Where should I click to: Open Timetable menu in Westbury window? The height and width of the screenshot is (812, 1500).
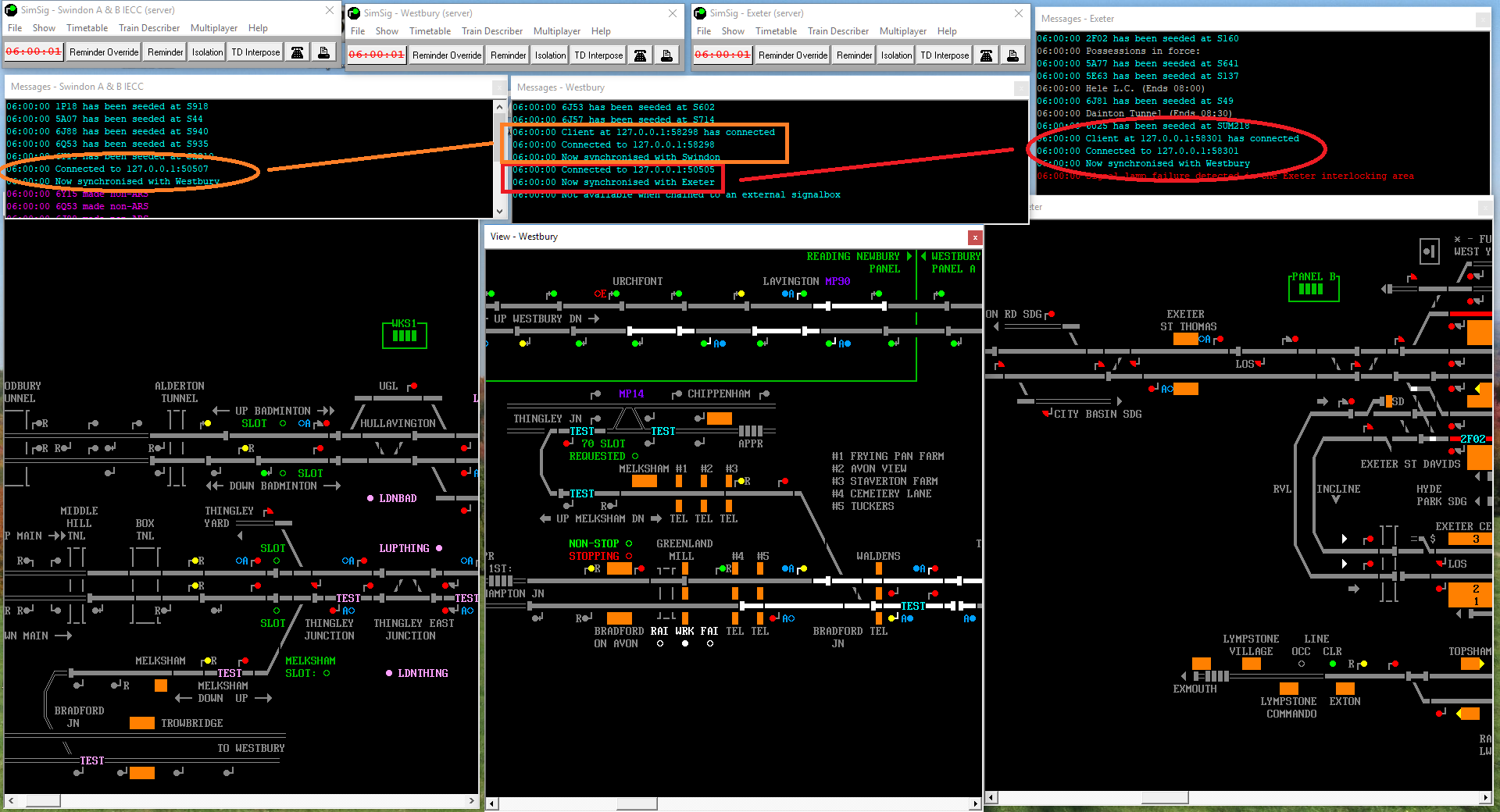[x=430, y=31]
